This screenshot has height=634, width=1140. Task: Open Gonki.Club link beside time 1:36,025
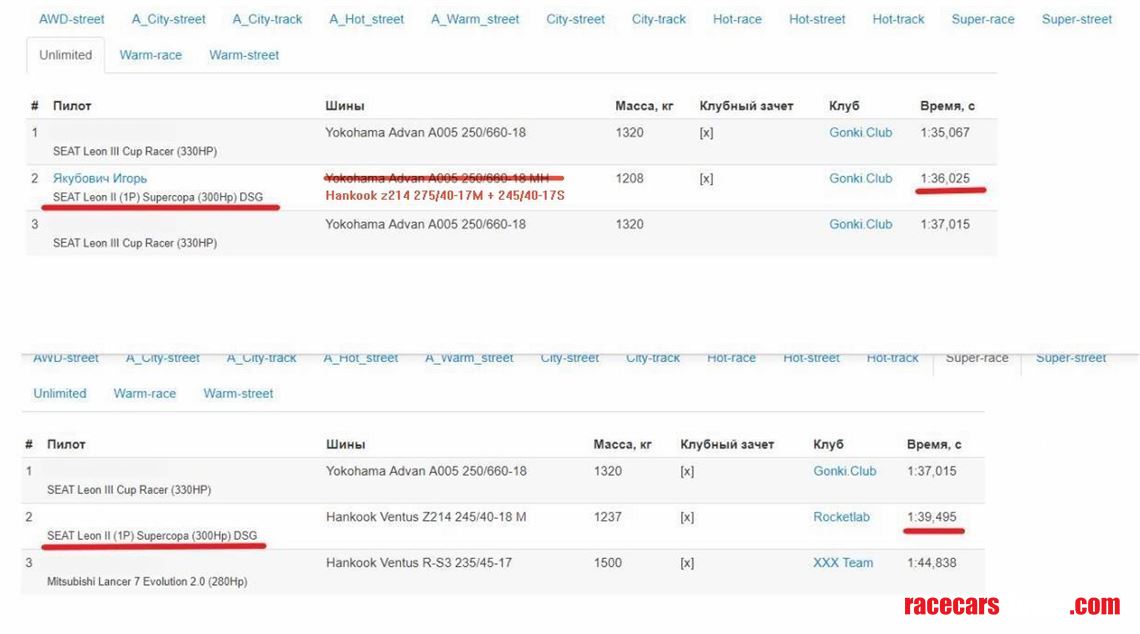click(860, 178)
